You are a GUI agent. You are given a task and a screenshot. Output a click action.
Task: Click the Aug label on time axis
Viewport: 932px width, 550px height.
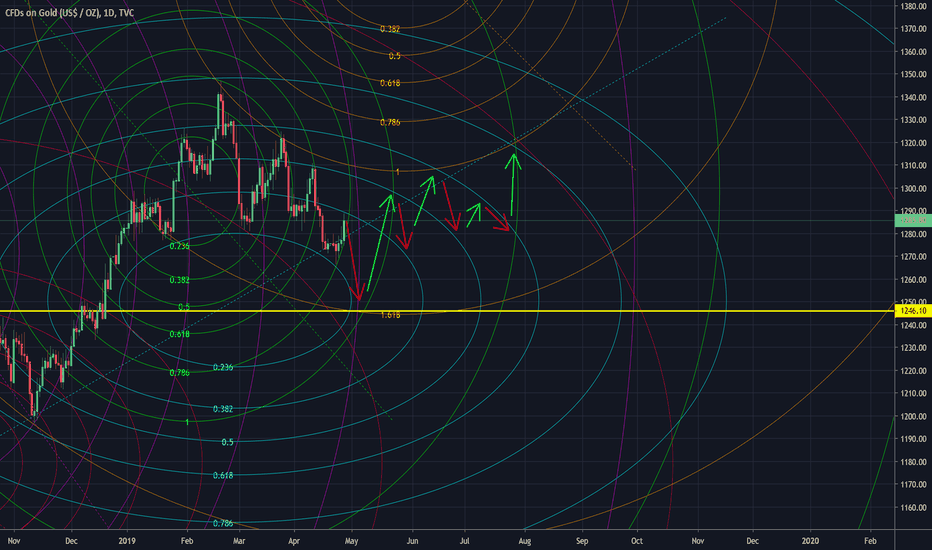(524, 541)
